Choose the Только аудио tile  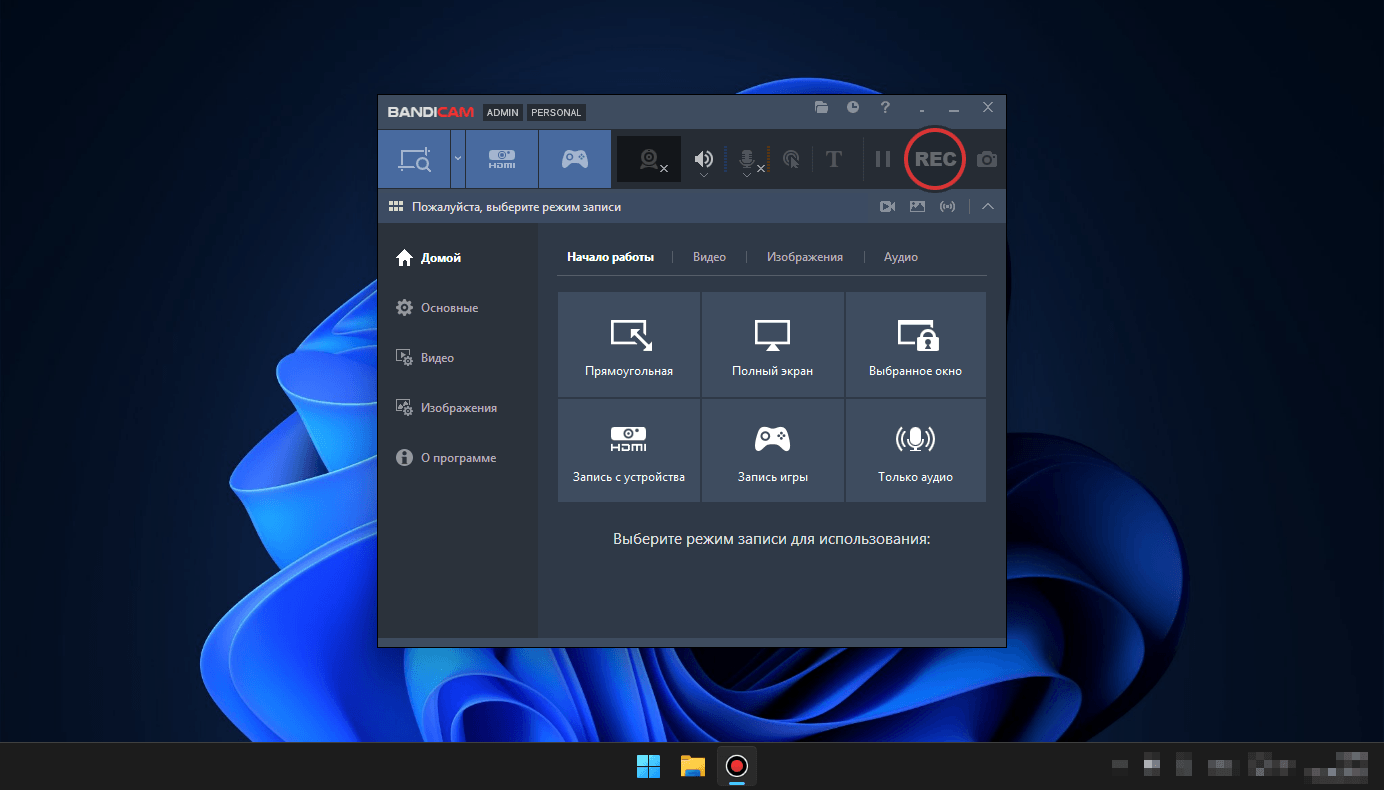click(x=916, y=451)
